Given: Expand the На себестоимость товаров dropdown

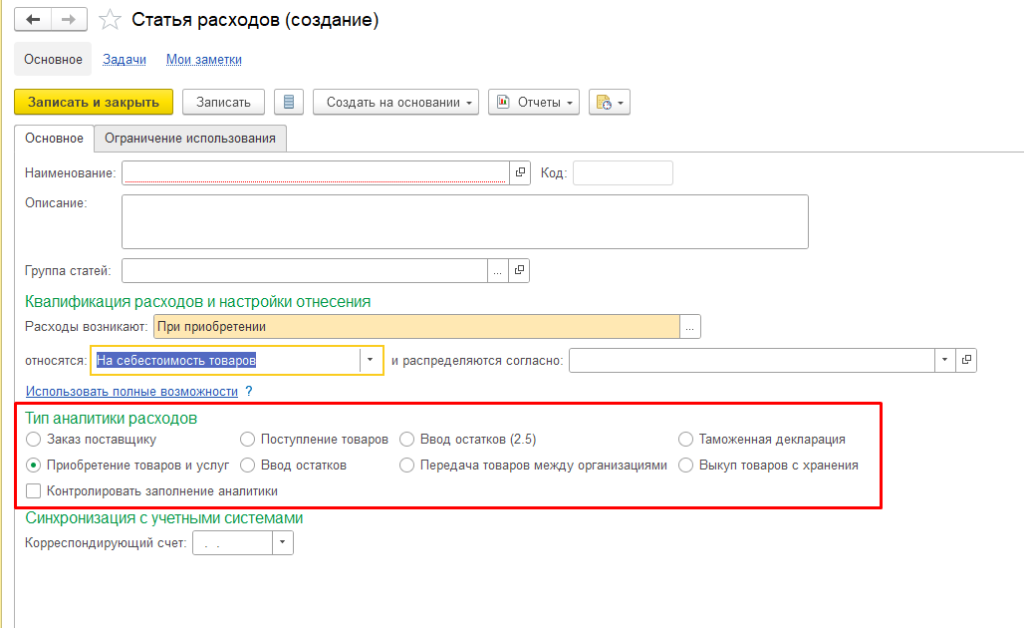Looking at the screenshot, I should (x=371, y=360).
